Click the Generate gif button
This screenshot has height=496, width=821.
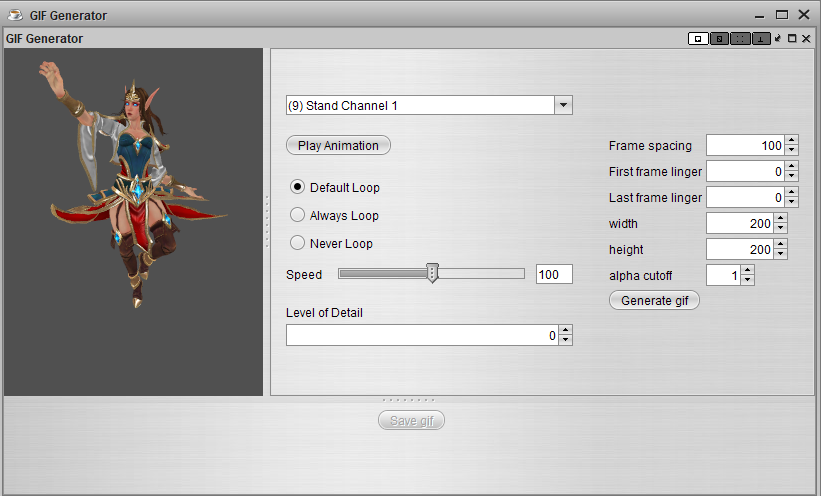coord(654,300)
